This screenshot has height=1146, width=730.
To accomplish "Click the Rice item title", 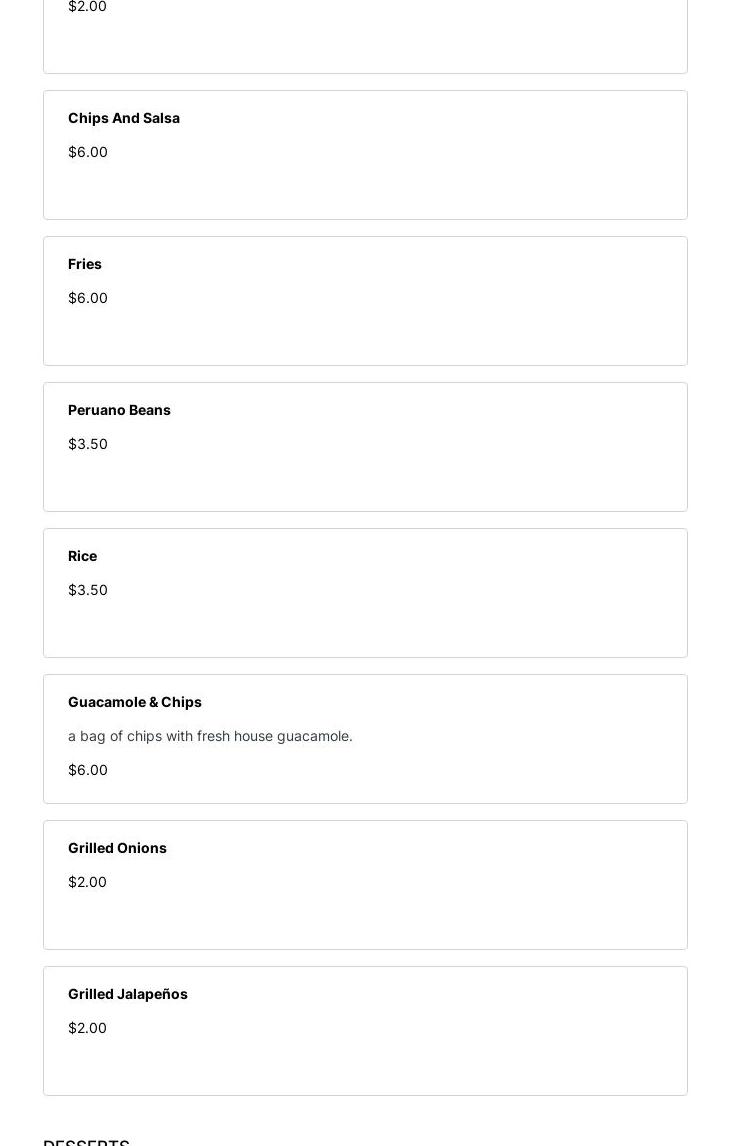I will [82, 556].
